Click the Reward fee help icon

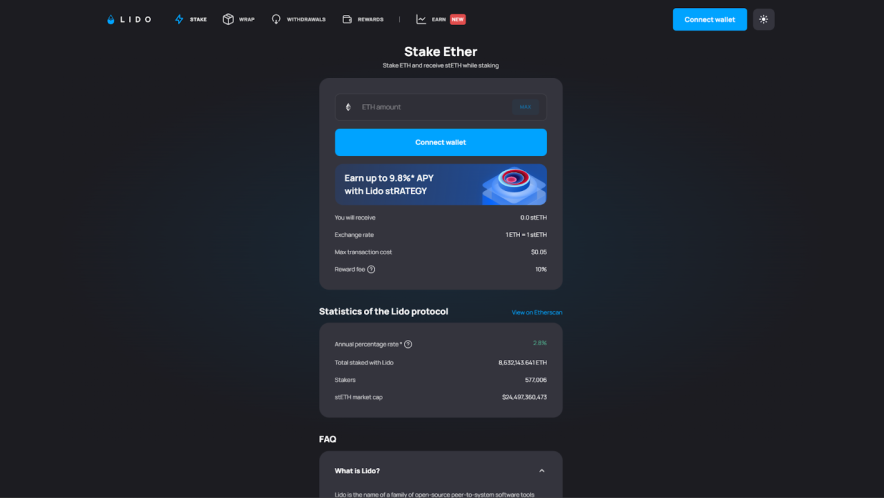tap(371, 269)
